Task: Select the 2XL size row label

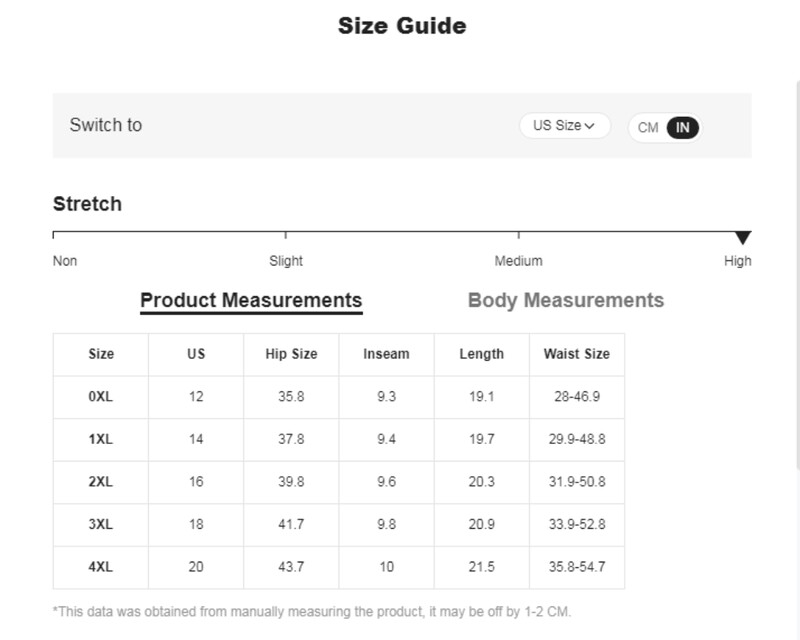Action: (101, 482)
